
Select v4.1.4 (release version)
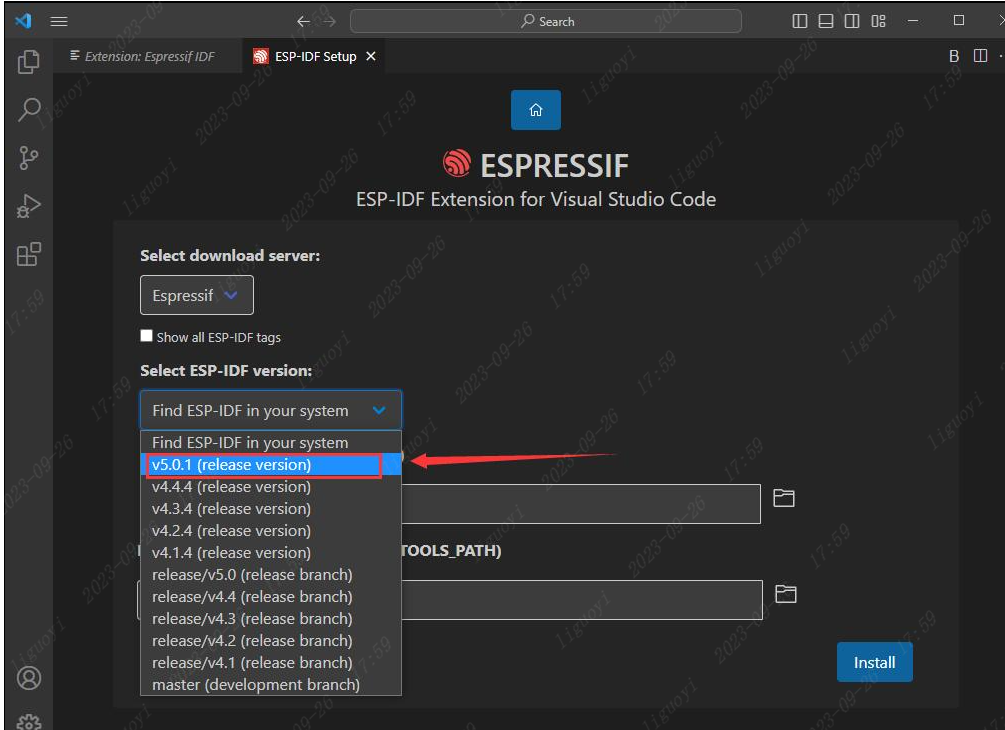coord(270,552)
